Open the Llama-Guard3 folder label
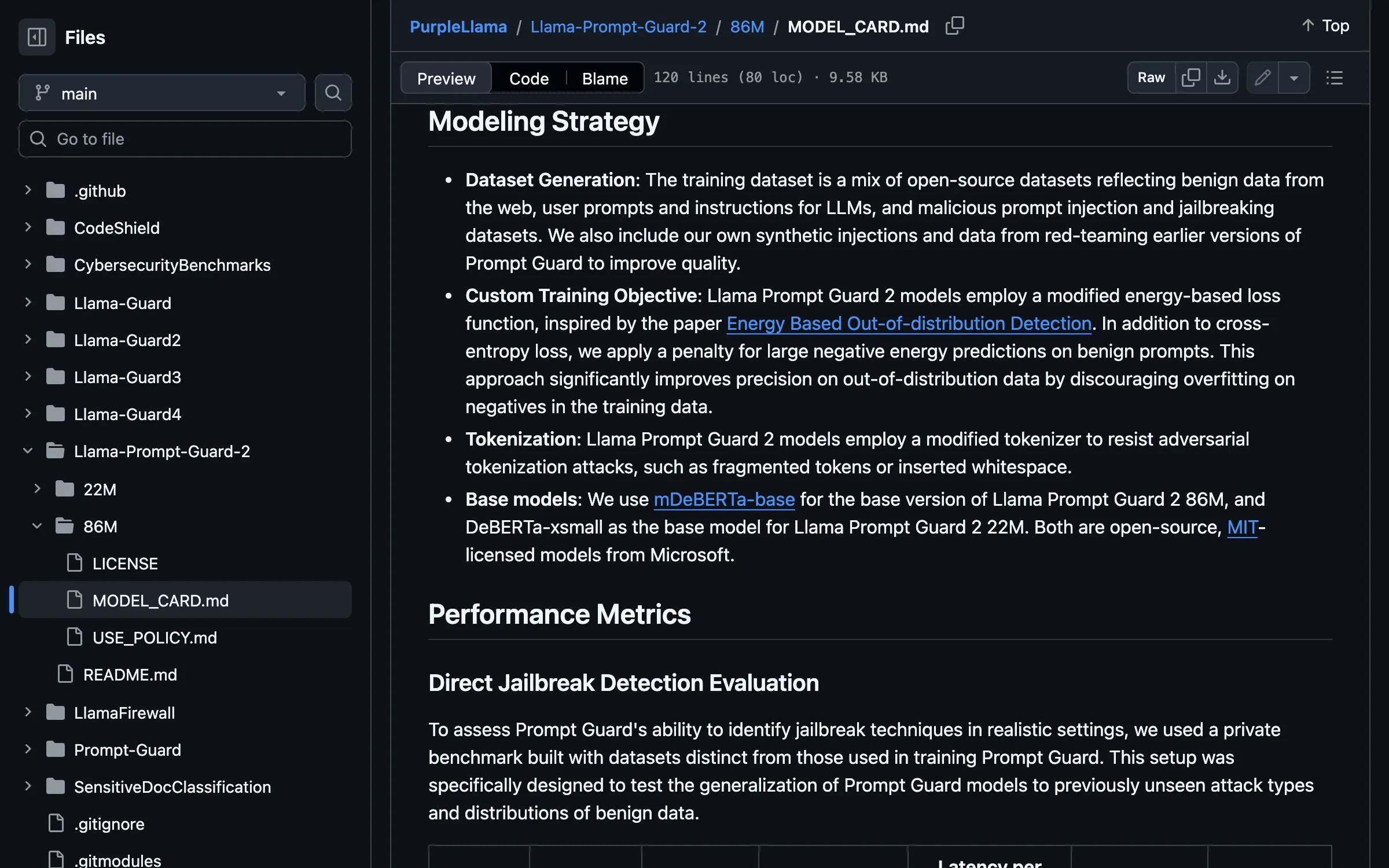1389x868 pixels. pos(127,377)
